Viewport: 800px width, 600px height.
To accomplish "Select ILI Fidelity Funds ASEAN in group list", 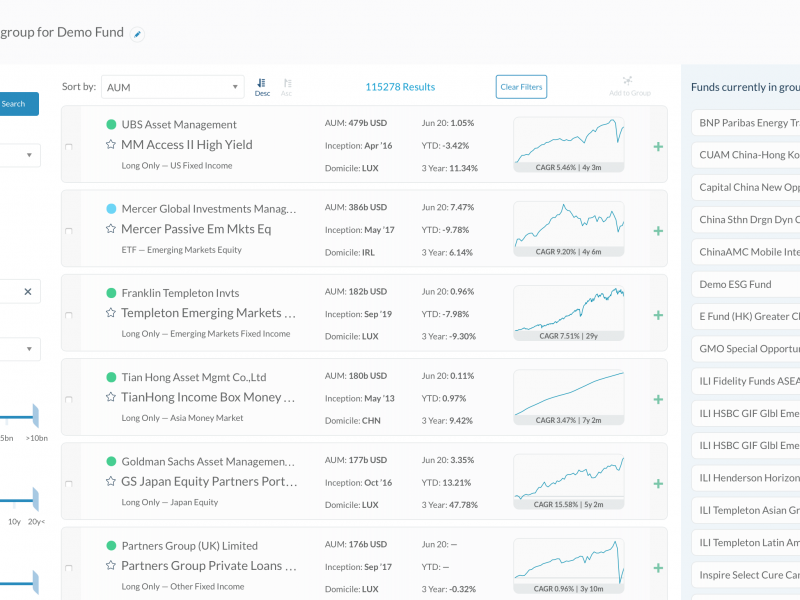I will click(x=746, y=381).
